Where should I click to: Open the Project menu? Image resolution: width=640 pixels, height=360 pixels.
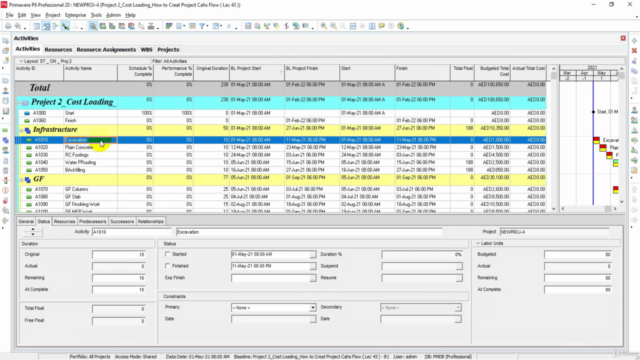click(x=53, y=15)
